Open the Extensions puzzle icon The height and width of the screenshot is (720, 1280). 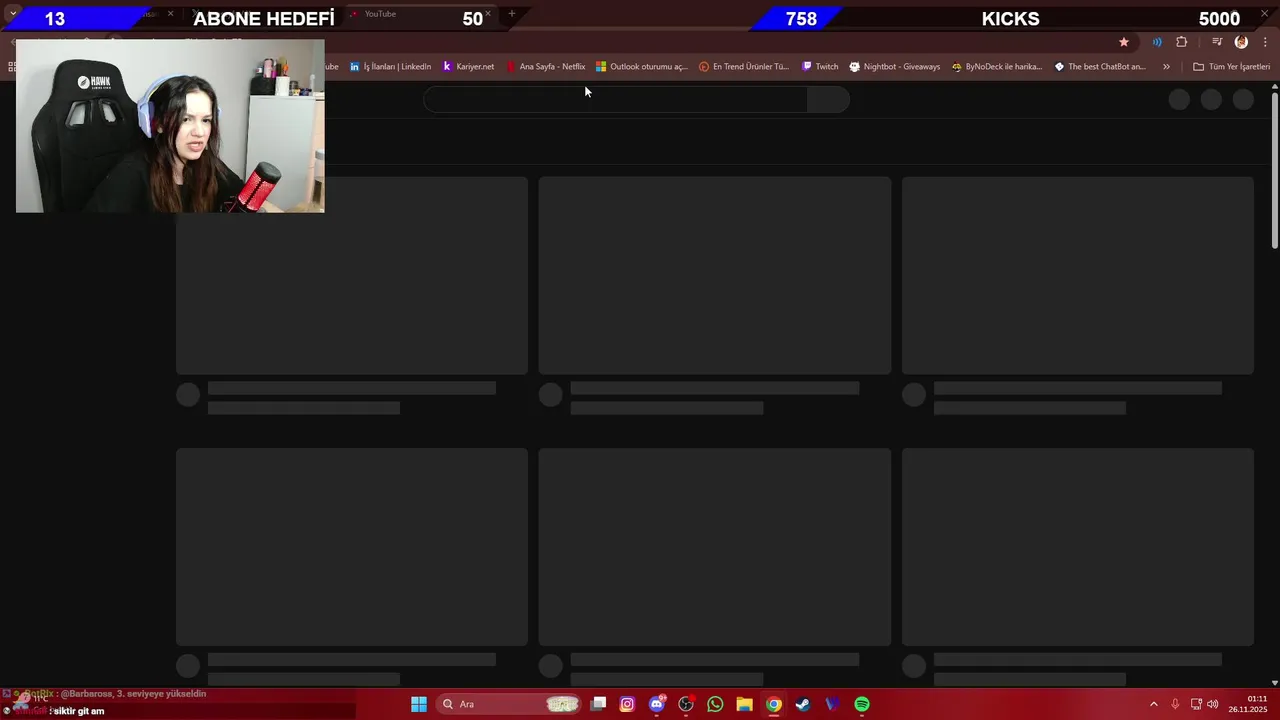[x=1182, y=42]
